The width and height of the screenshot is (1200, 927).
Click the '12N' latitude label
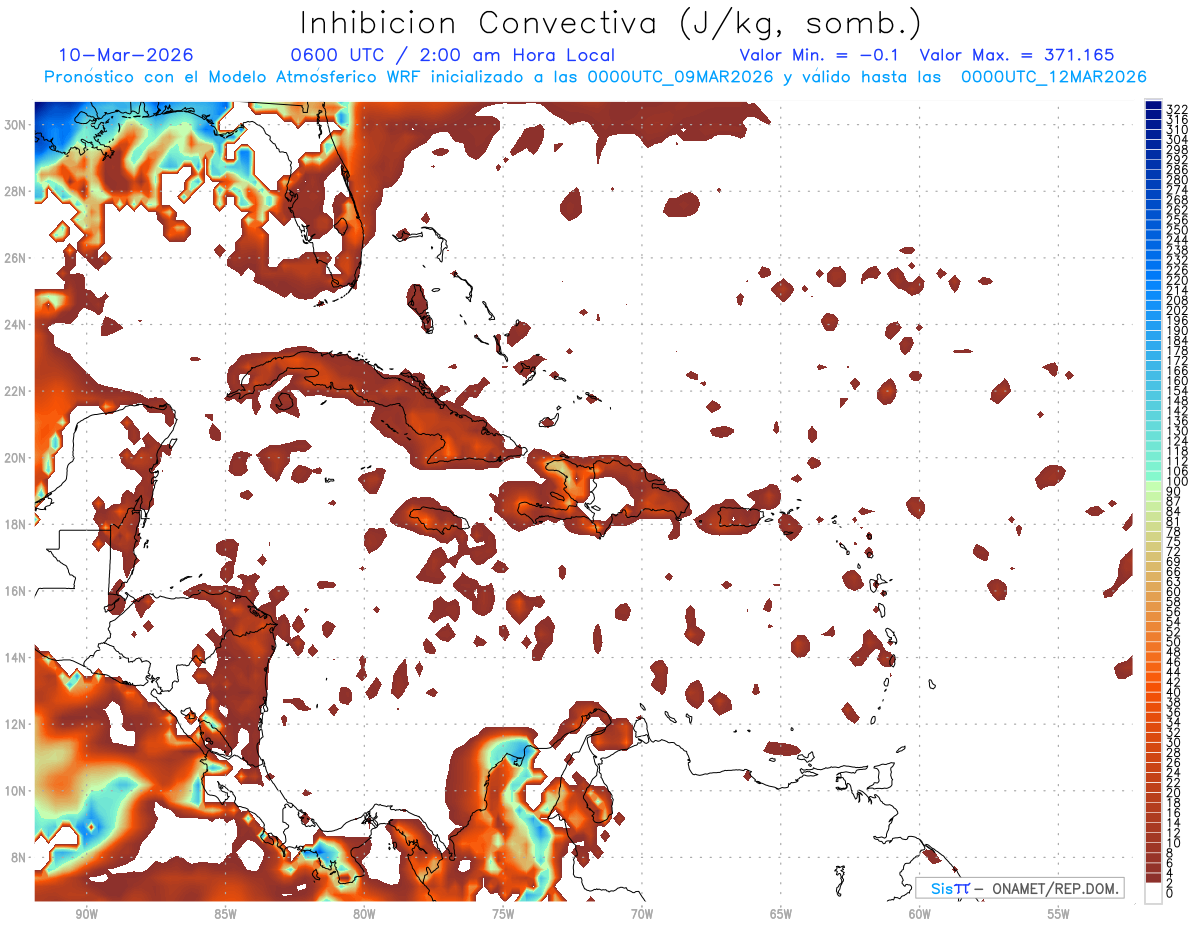point(16,723)
